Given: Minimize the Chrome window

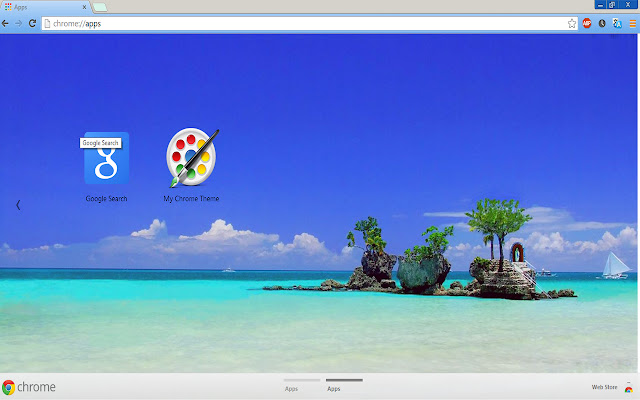Looking at the screenshot, I should 600,4.
